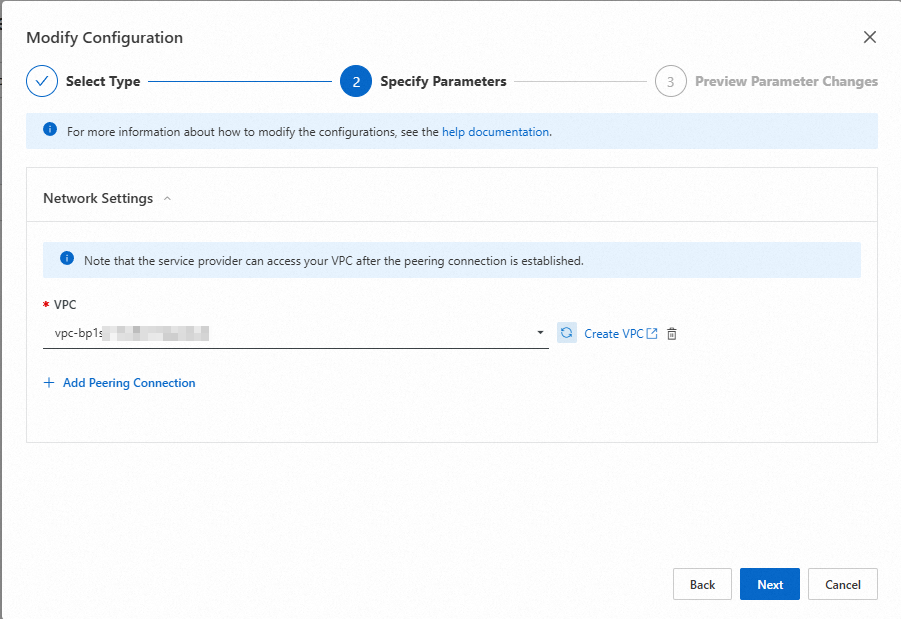This screenshot has width=901, height=619.
Task: Open the help documentation link
Action: coord(495,132)
